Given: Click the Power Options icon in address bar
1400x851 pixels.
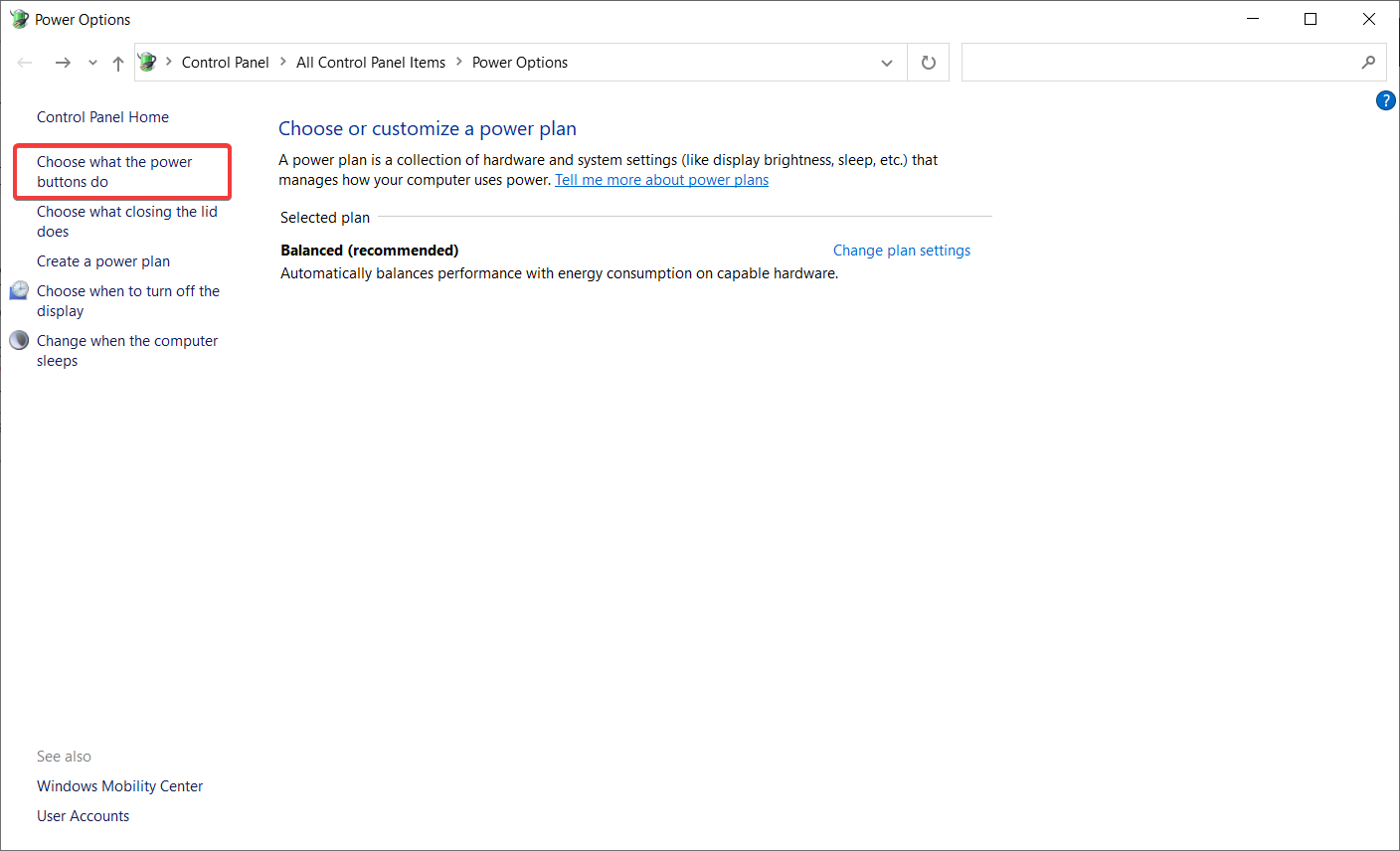Looking at the screenshot, I should click(x=148, y=62).
